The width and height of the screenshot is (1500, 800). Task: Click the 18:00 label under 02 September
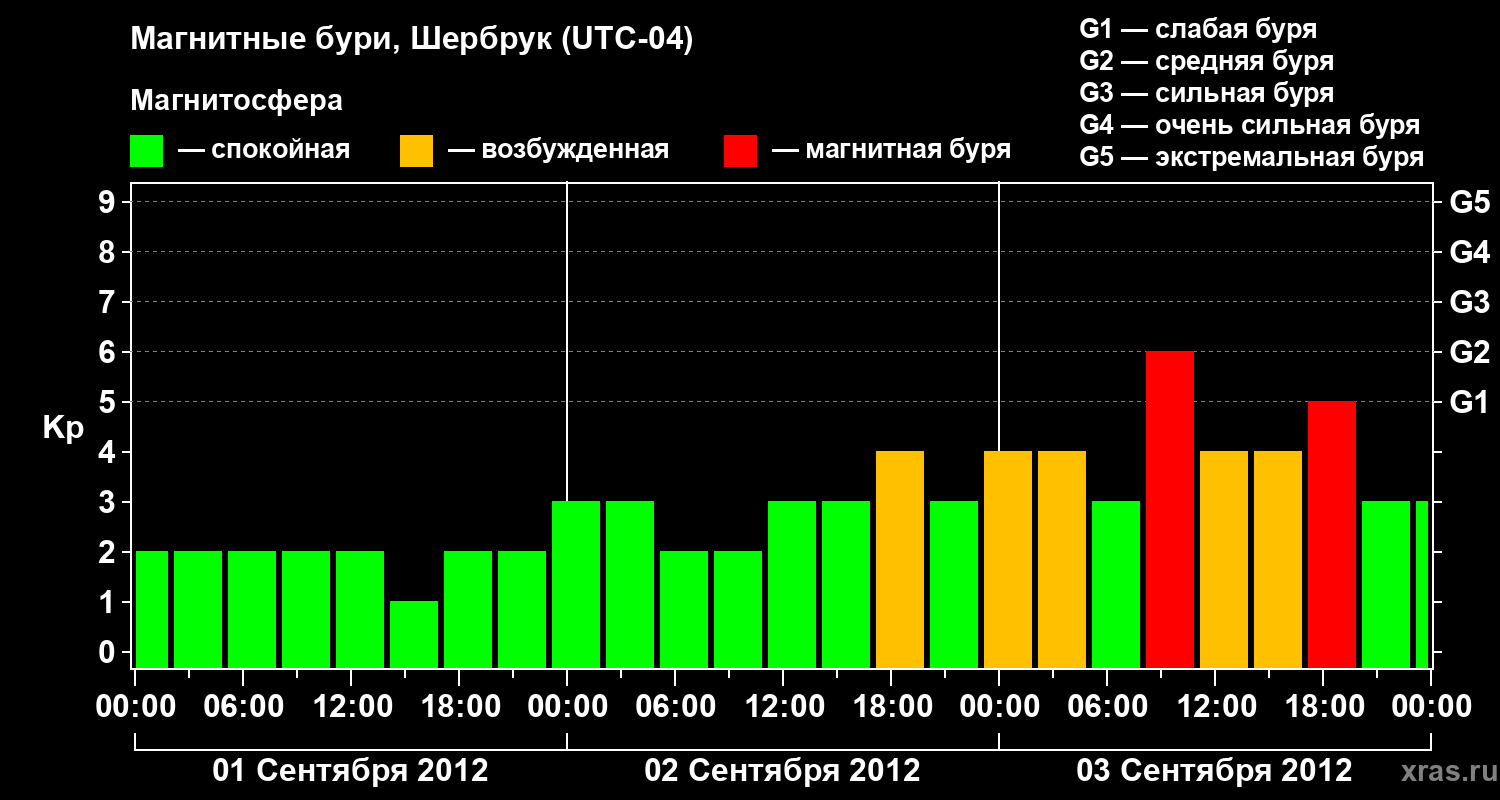(x=891, y=707)
